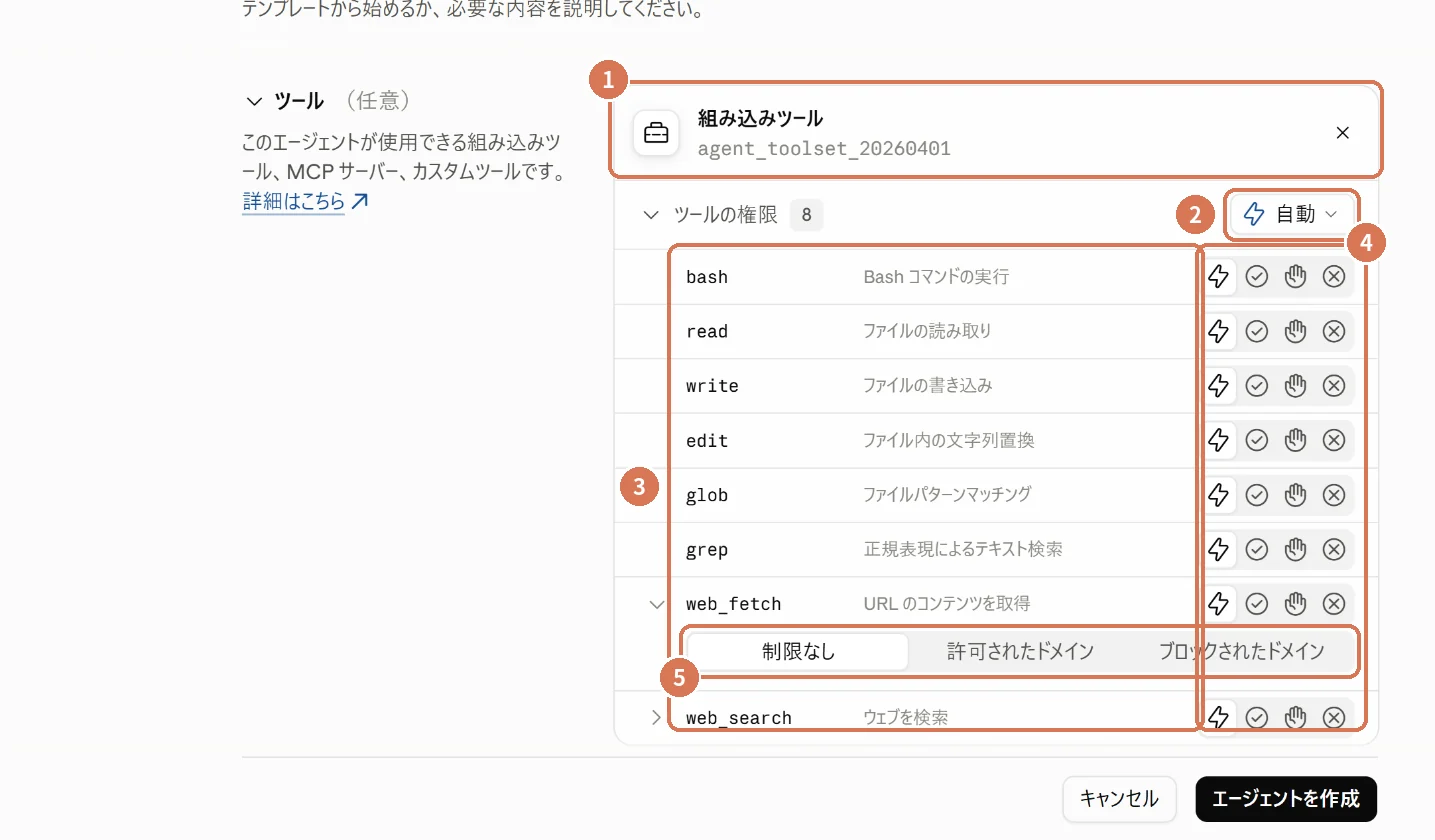Switch to 許可されたドメイン tab
The height and width of the screenshot is (840, 1435).
point(1020,652)
